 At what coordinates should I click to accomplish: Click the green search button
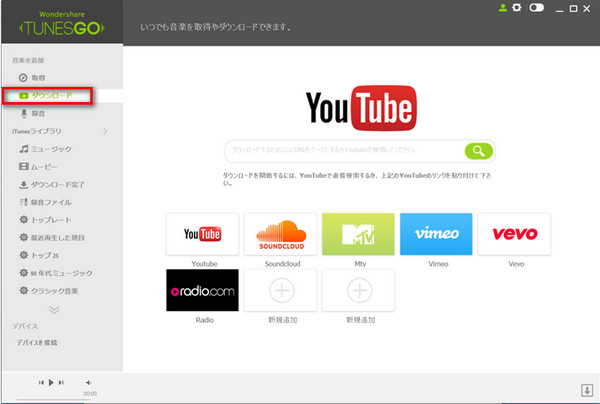point(478,151)
